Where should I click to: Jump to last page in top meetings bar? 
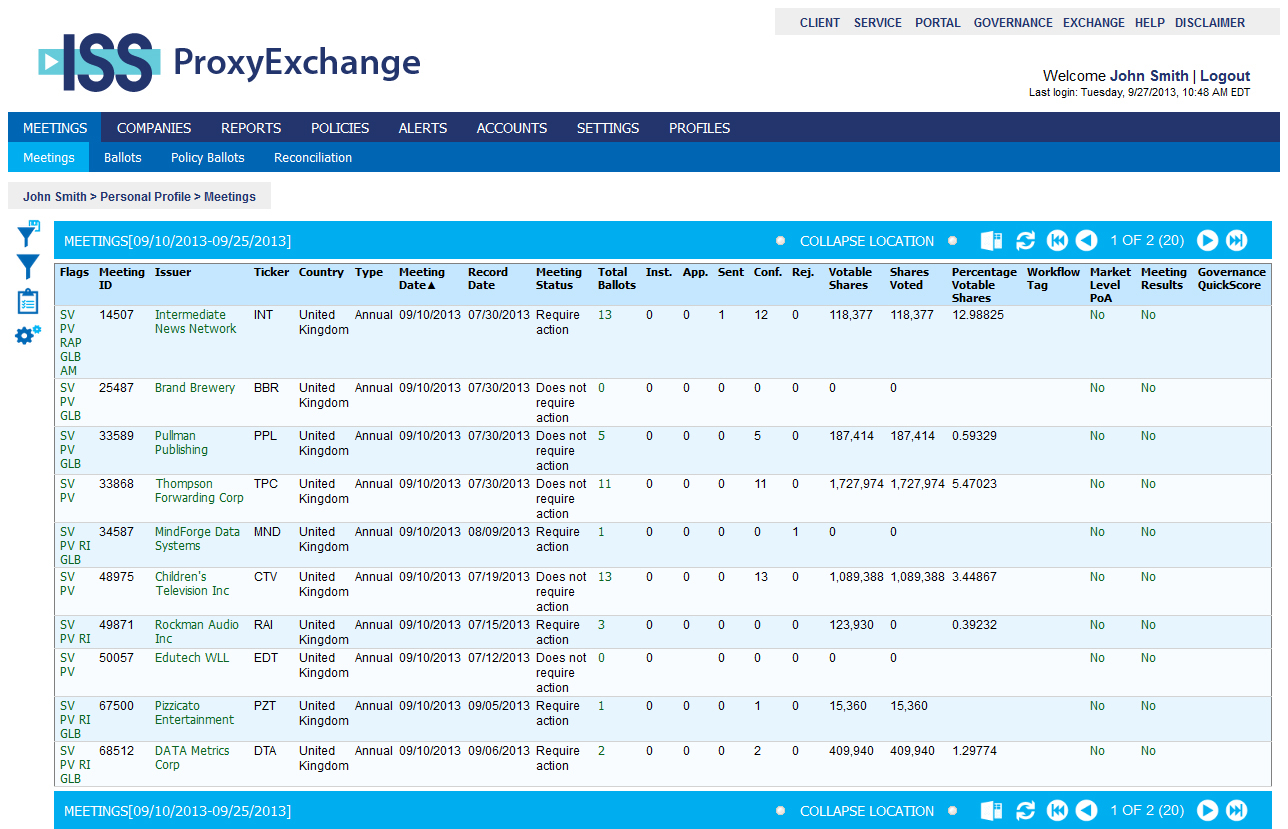[x=1237, y=241]
